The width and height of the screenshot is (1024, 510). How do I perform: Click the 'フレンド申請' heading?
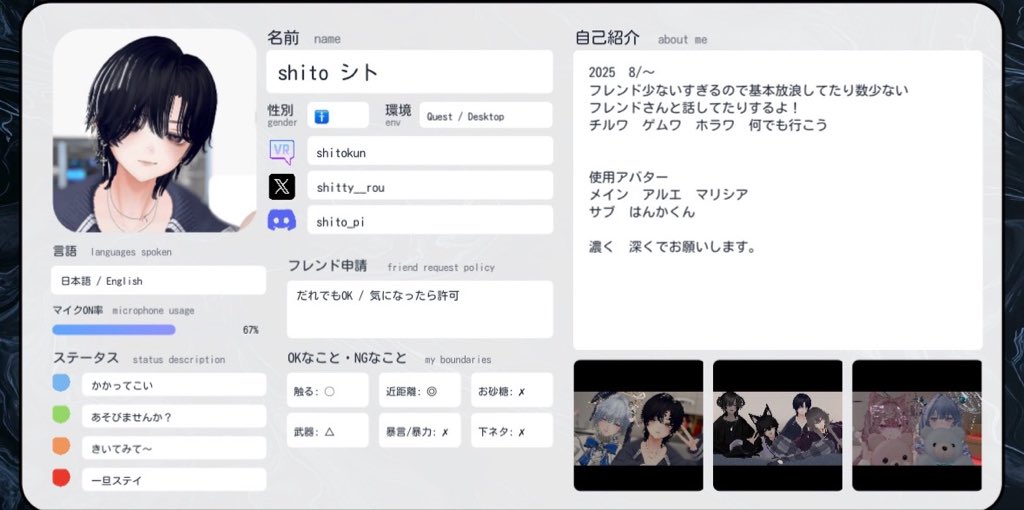(x=327, y=266)
